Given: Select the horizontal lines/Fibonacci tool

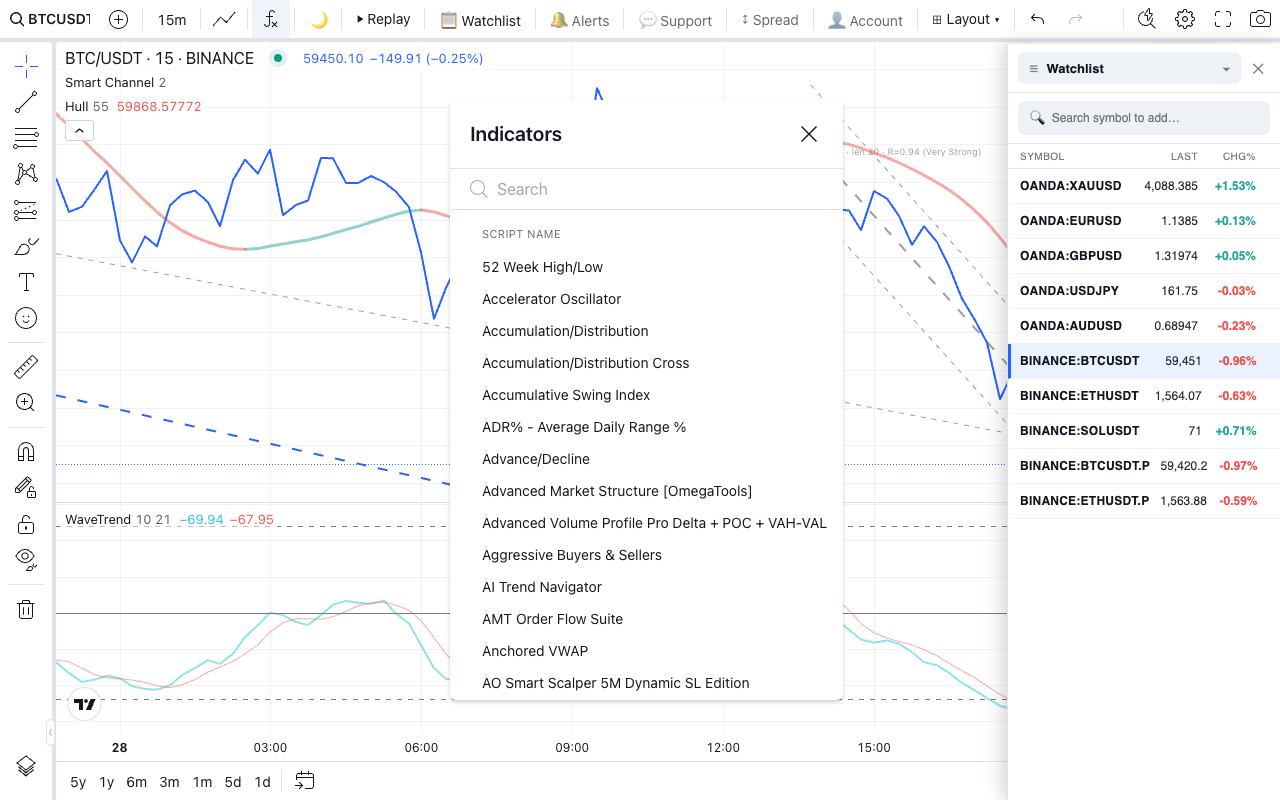Looking at the screenshot, I should pos(26,138).
